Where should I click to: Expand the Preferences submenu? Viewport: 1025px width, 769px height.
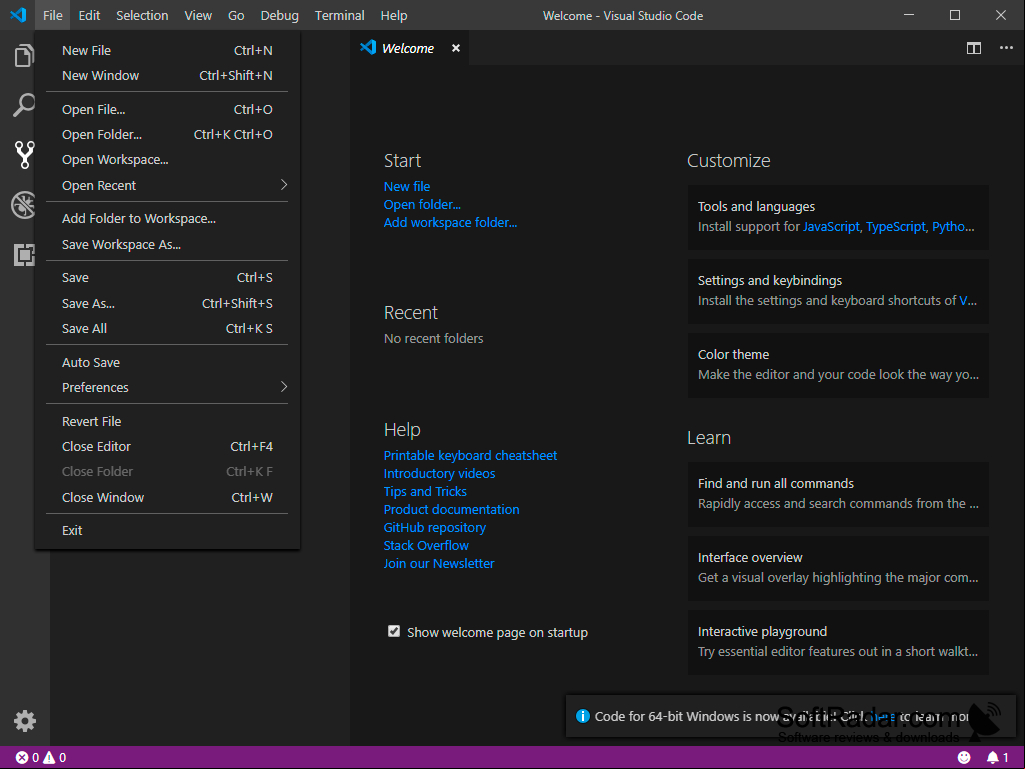167,387
